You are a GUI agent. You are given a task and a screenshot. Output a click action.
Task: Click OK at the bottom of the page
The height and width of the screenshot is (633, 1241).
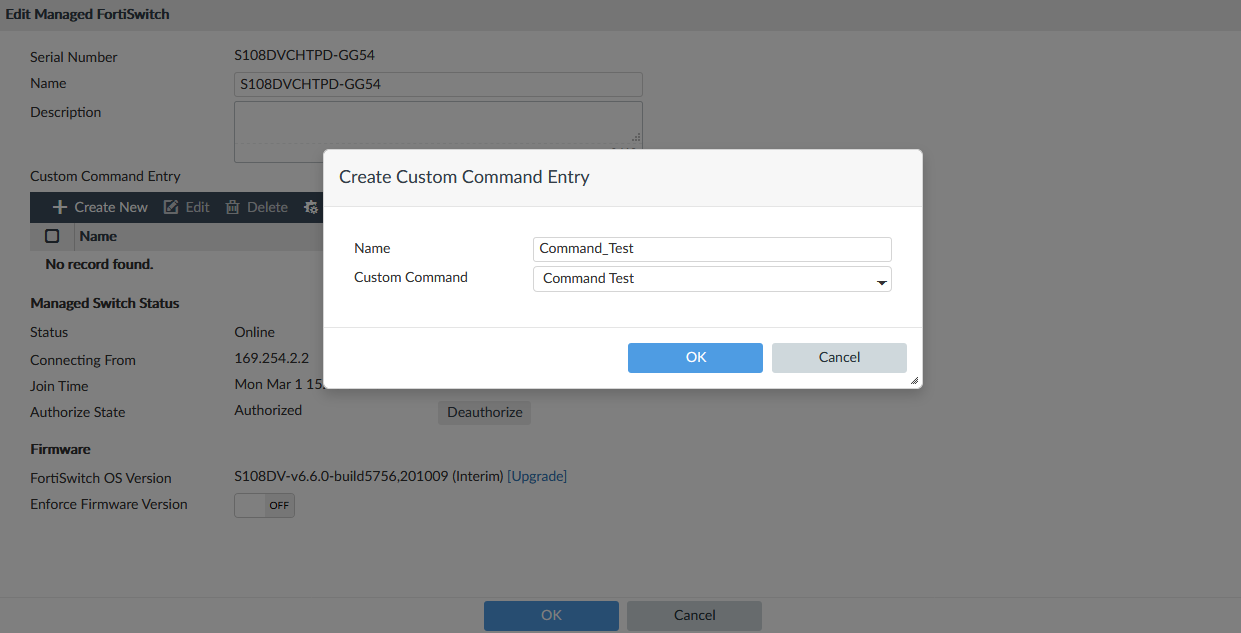[x=551, y=615]
